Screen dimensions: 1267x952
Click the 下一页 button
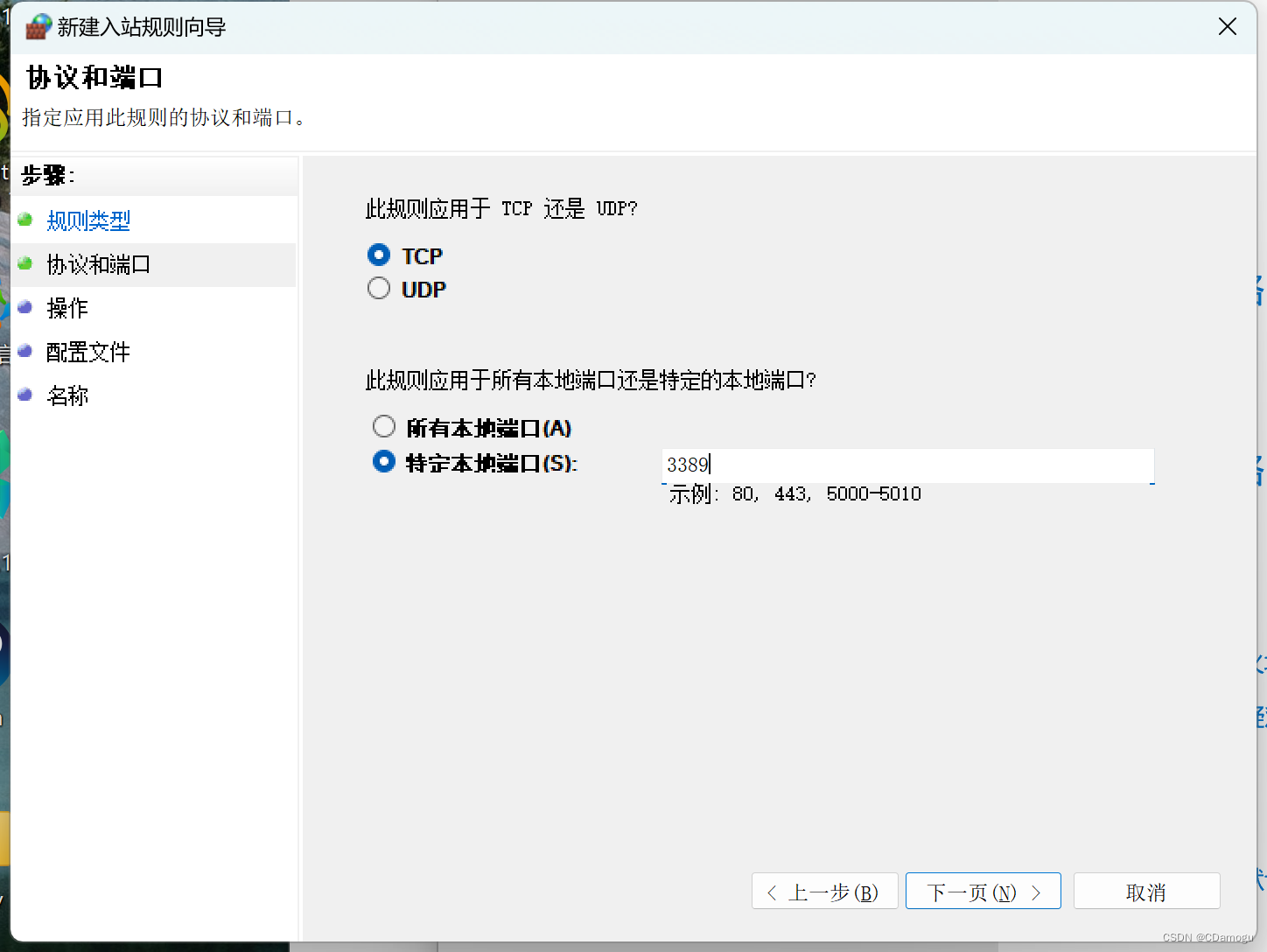[982, 891]
